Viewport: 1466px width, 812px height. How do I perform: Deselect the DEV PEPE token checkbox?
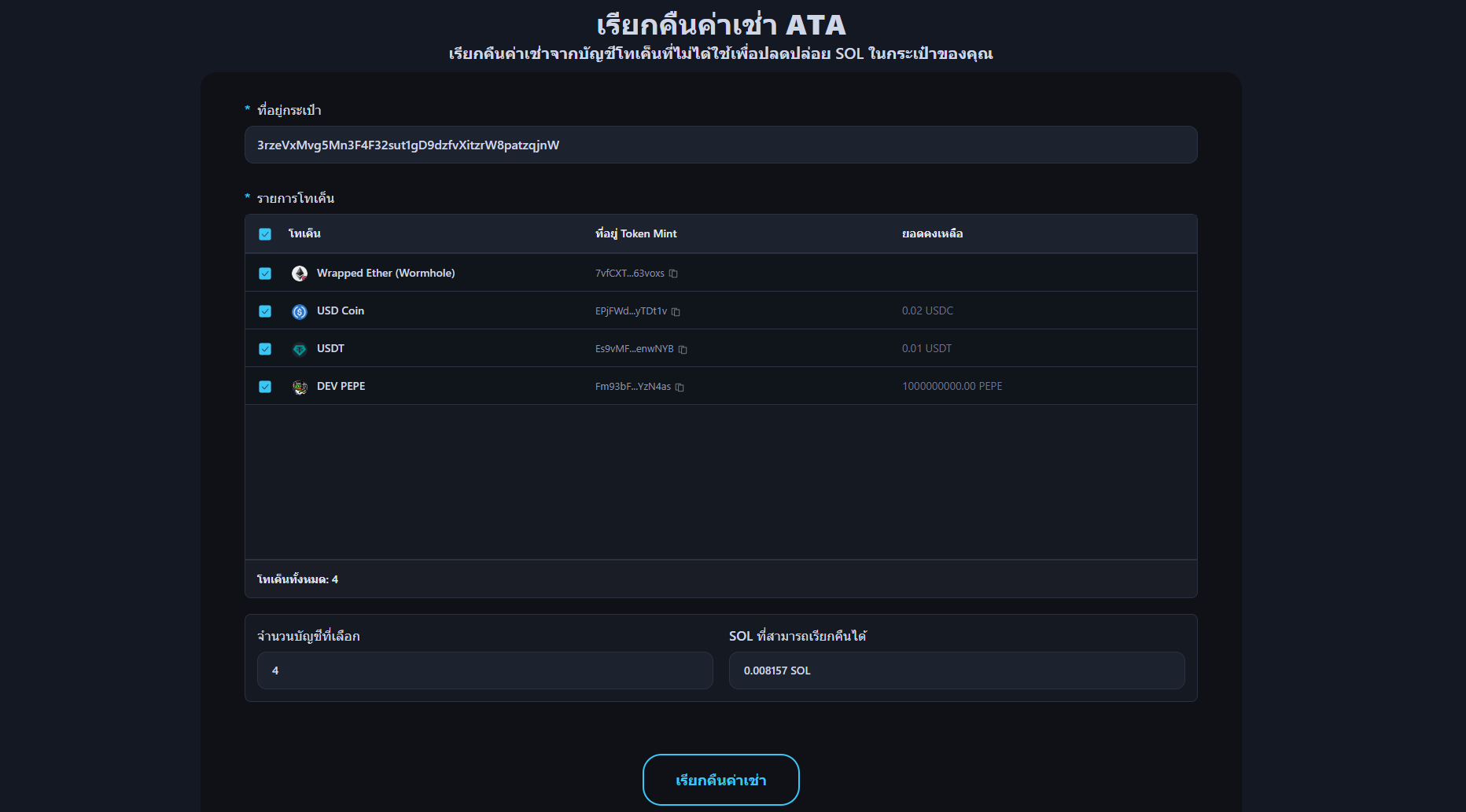pyautogui.click(x=265, y=387)
